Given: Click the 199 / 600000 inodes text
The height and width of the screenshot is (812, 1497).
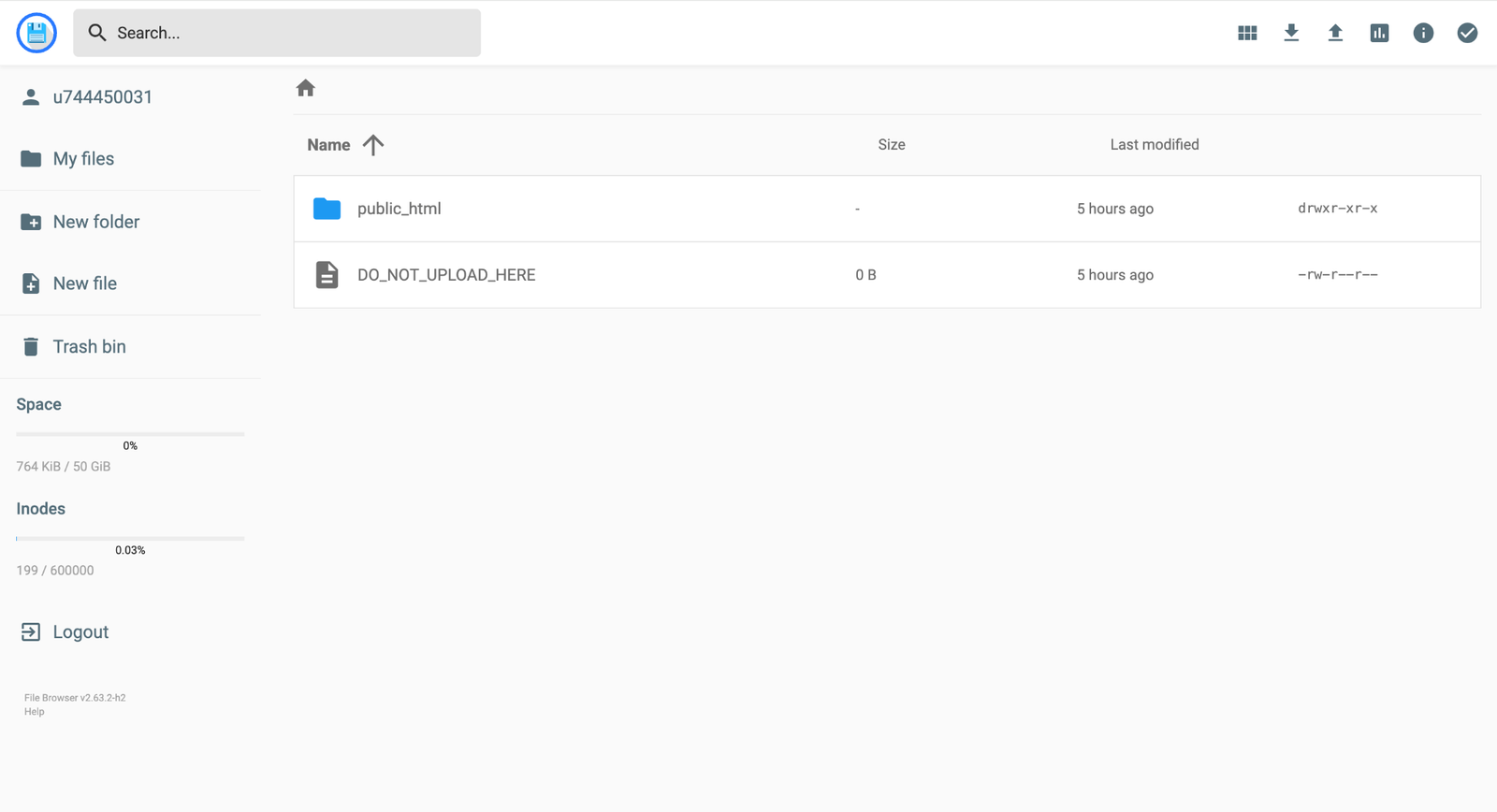Looking at the screenshot, I should coord(55,571).
